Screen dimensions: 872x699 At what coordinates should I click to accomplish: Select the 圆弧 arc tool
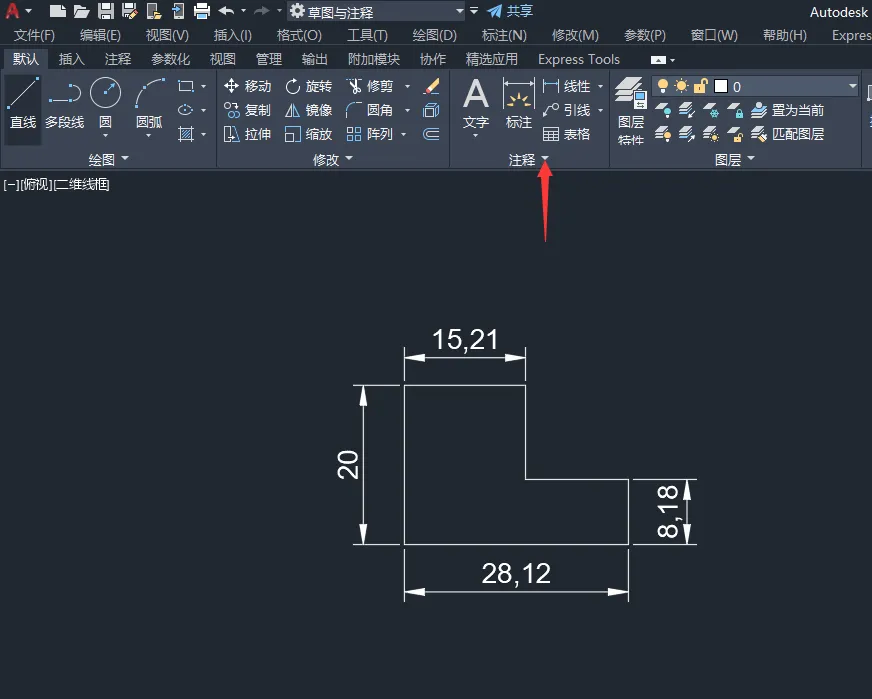(150, 103)
